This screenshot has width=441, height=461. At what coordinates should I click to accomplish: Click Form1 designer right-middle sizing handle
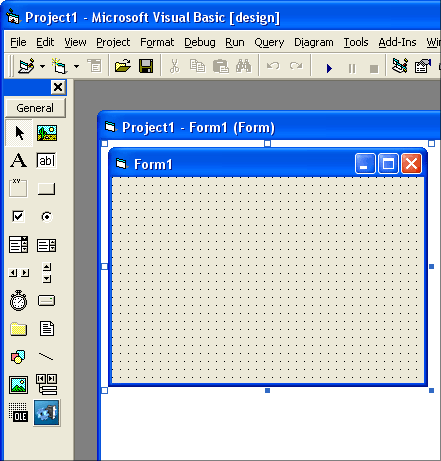click(431, 266)
